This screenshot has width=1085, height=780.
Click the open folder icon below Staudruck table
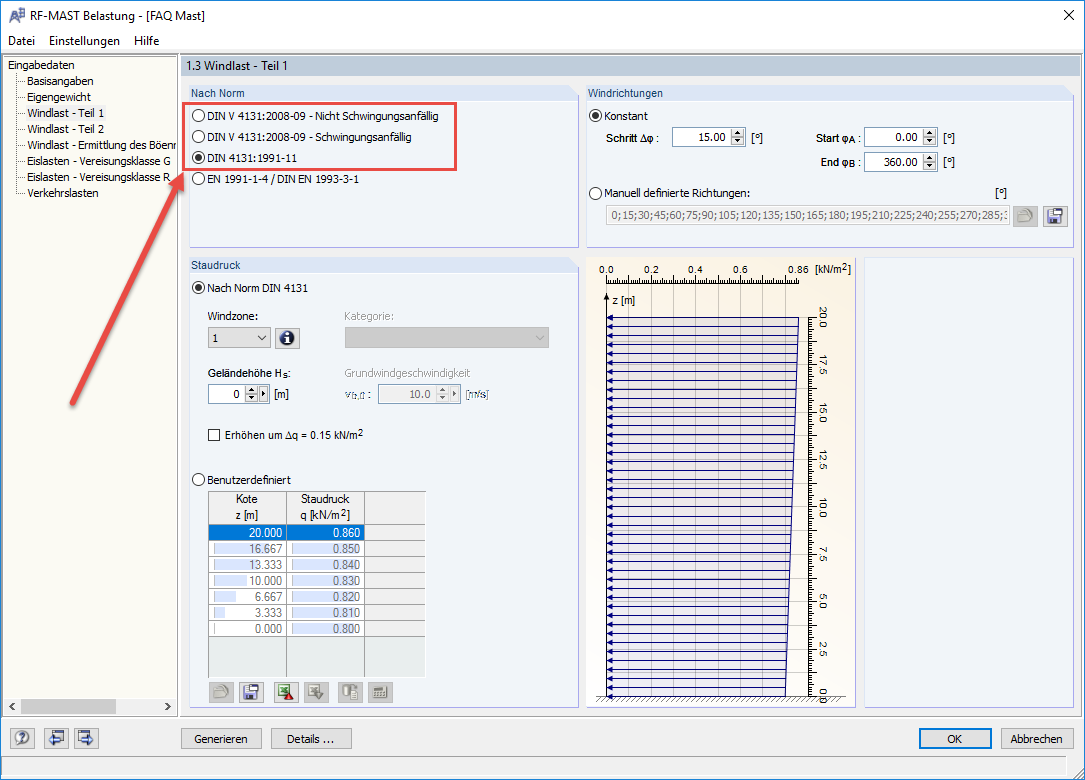tap(221, 692)
